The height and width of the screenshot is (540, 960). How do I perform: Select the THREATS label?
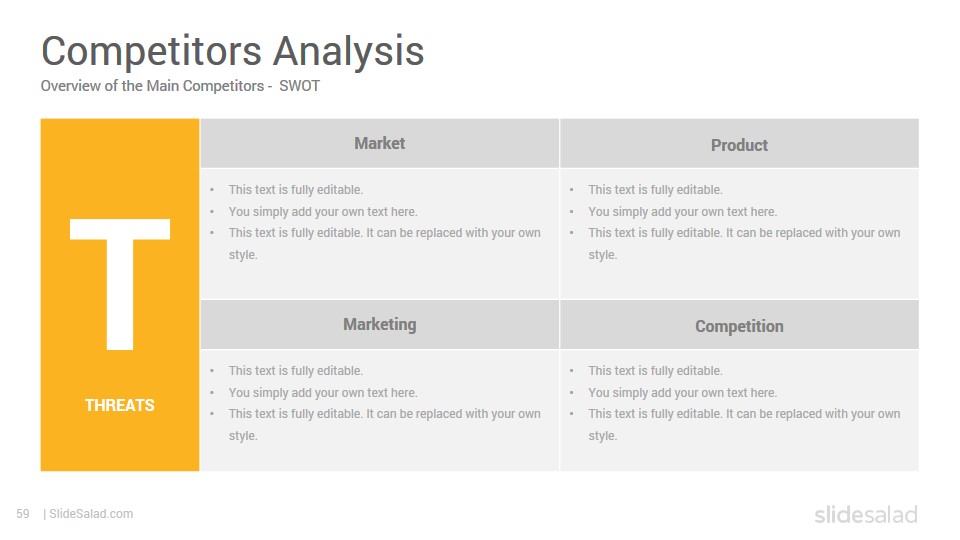pyautogui.click(x=120, y=405)
